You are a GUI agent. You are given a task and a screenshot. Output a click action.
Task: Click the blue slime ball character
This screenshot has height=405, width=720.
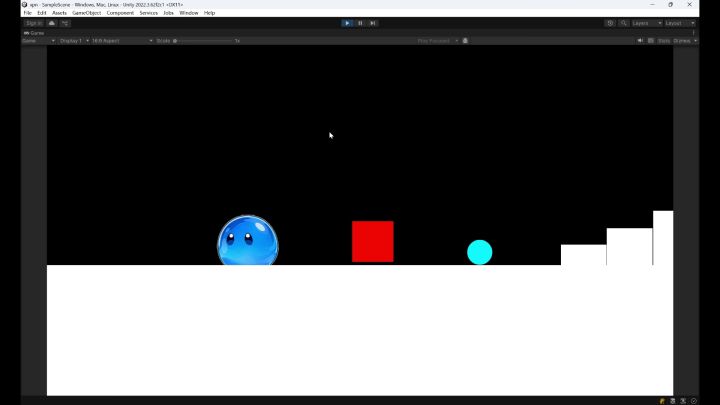(x=248, y=240)
